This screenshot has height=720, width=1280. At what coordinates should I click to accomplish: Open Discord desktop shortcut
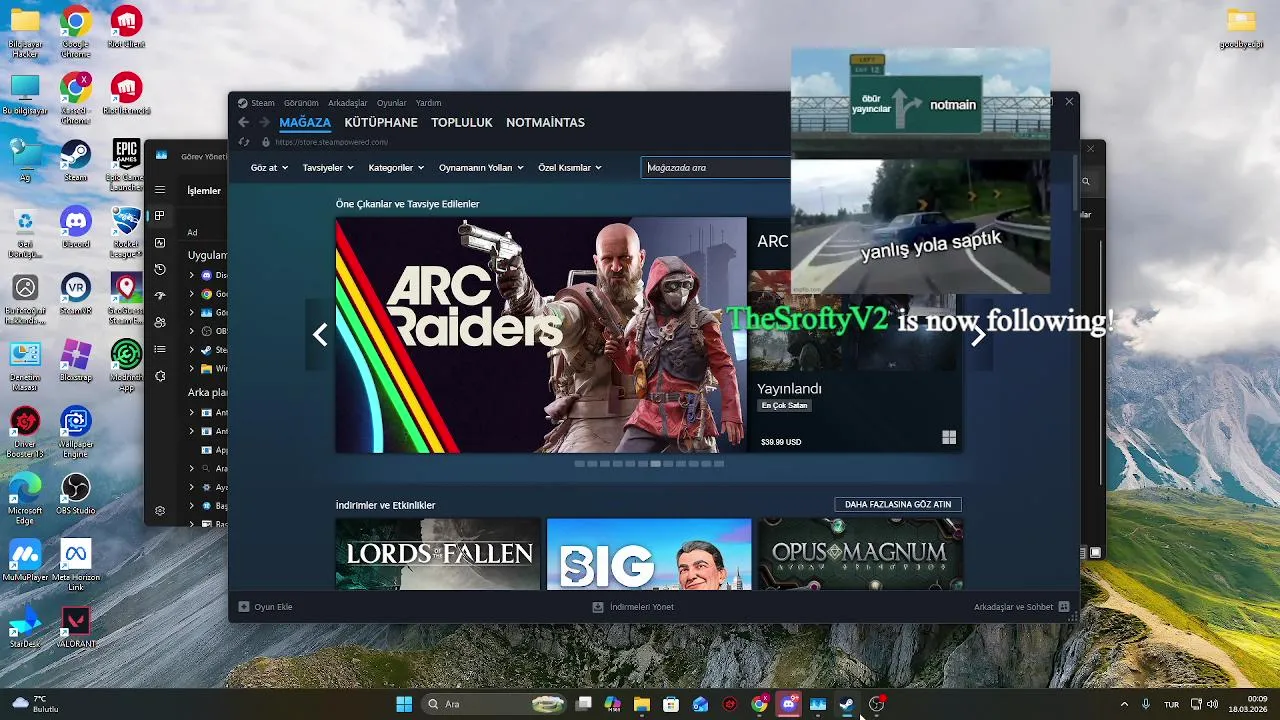click(75, 226)
